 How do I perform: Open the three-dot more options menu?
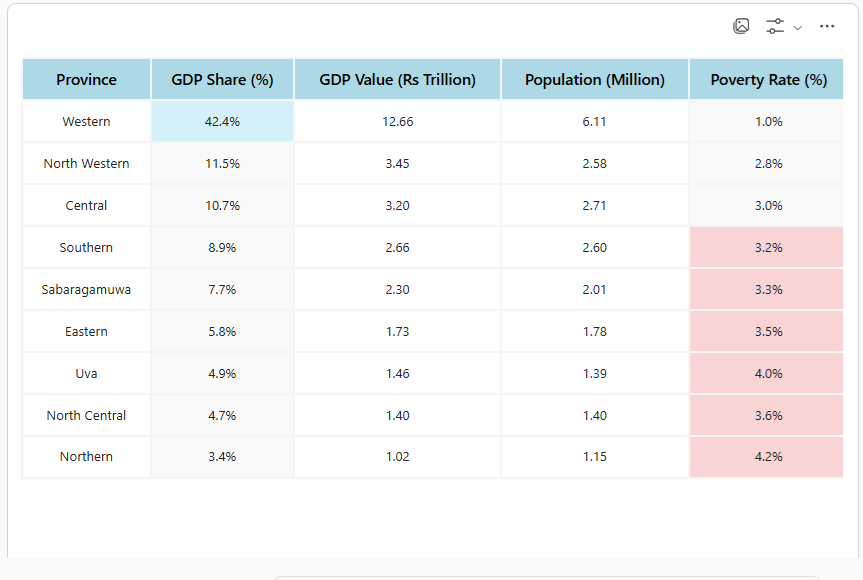827,26
